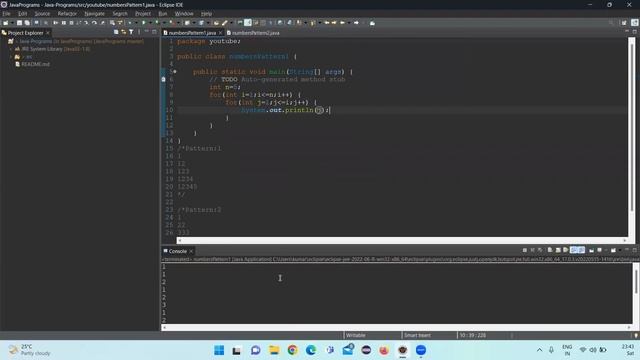
Task: Click the pencil/wand editing icon in toolbar
Action: 224,23
